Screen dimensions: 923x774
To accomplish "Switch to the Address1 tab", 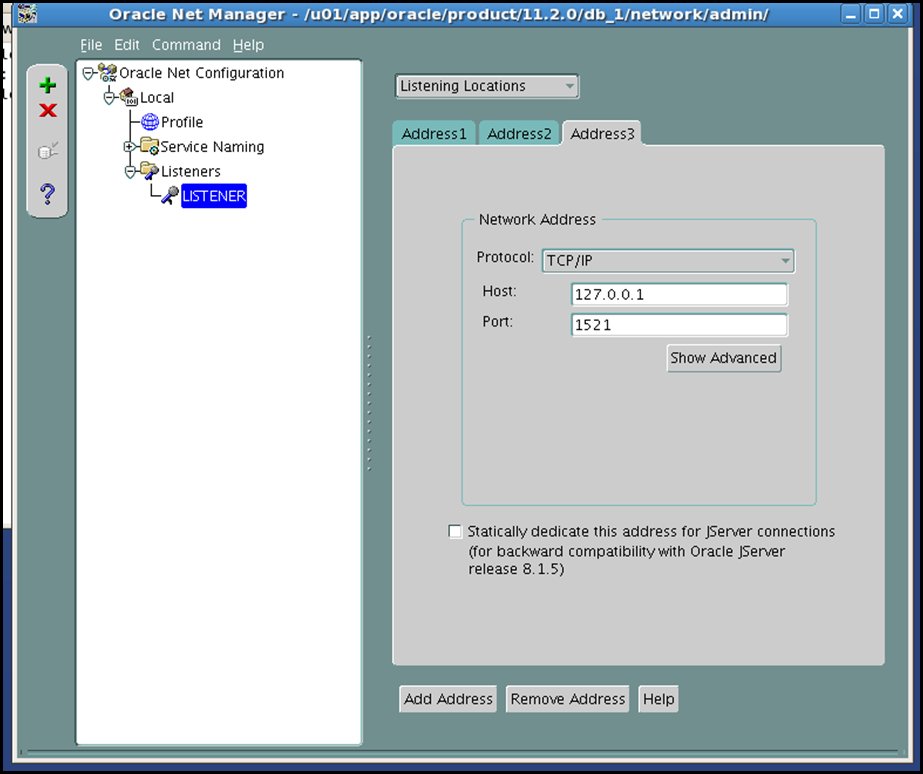I will [x=434, y=134].
